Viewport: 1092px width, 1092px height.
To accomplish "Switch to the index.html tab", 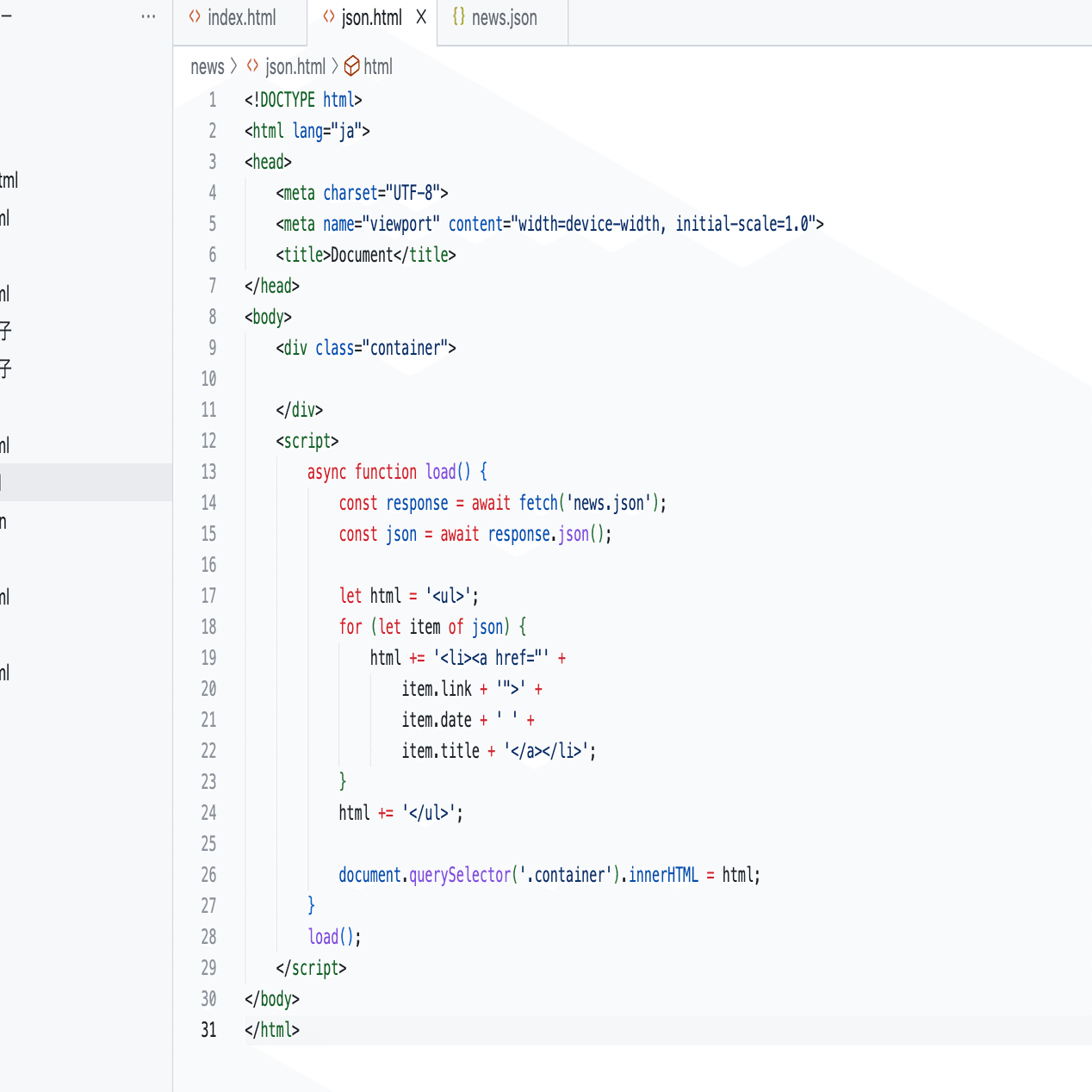I will (x=241, y=18).
